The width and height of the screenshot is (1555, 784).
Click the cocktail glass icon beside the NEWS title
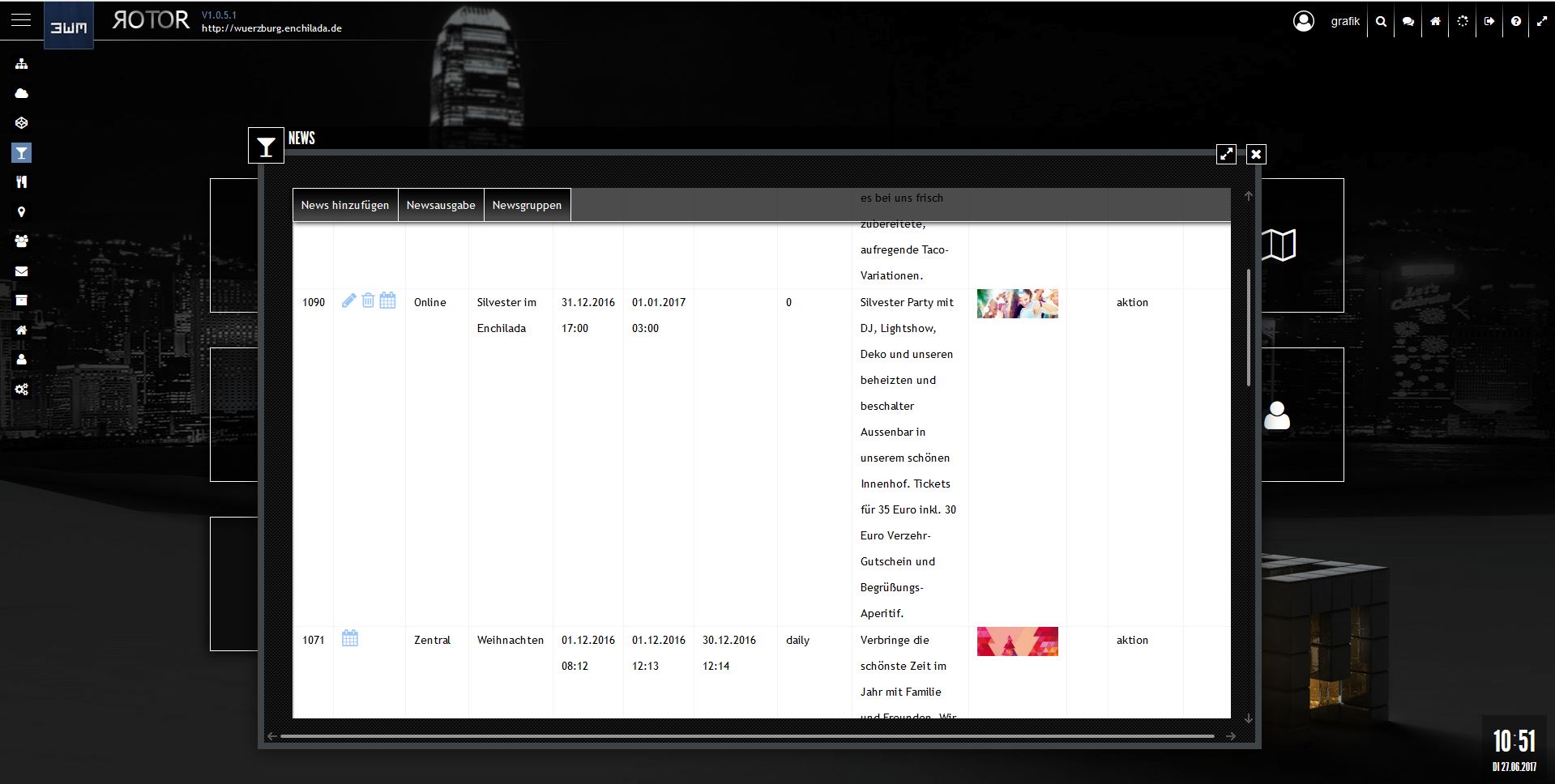pyautogui.click(x=266, y=146)
